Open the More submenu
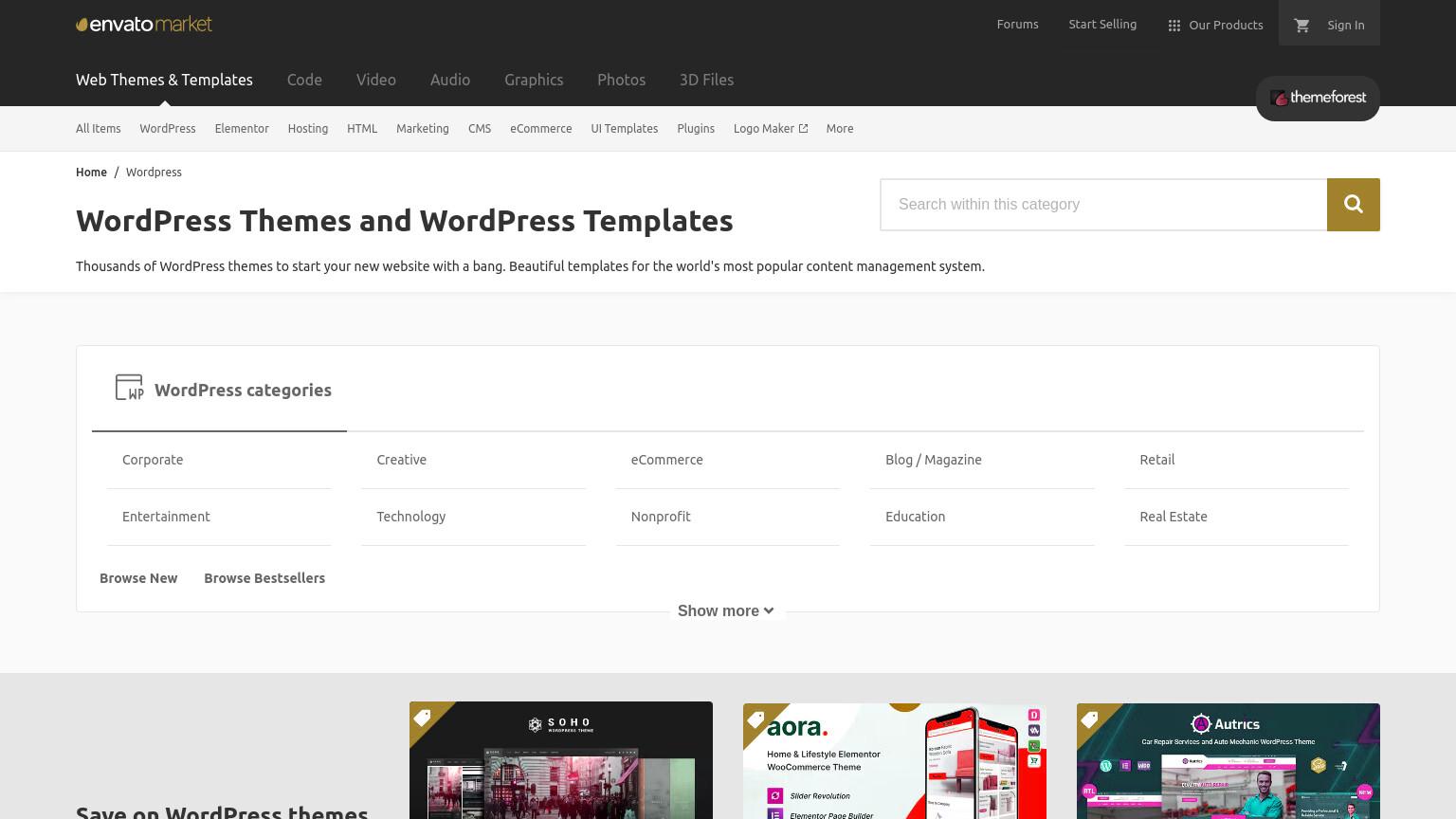Viewport: 1456px width, 819px height. point(840,129)
